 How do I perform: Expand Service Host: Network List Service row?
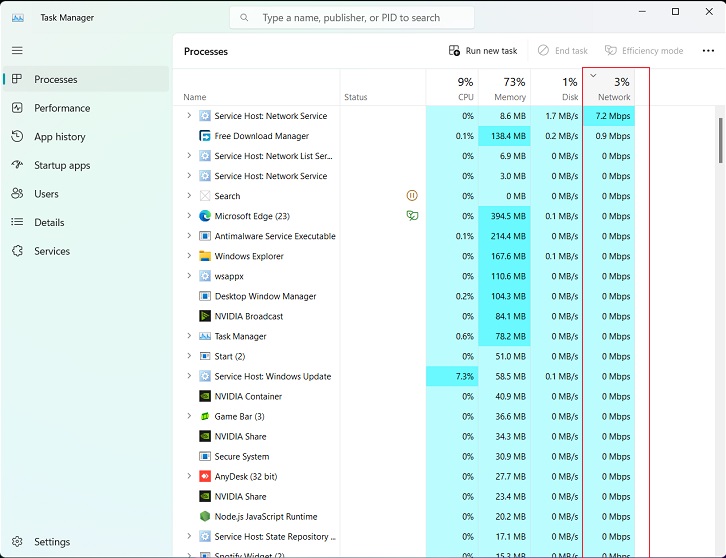pos(189,156)
